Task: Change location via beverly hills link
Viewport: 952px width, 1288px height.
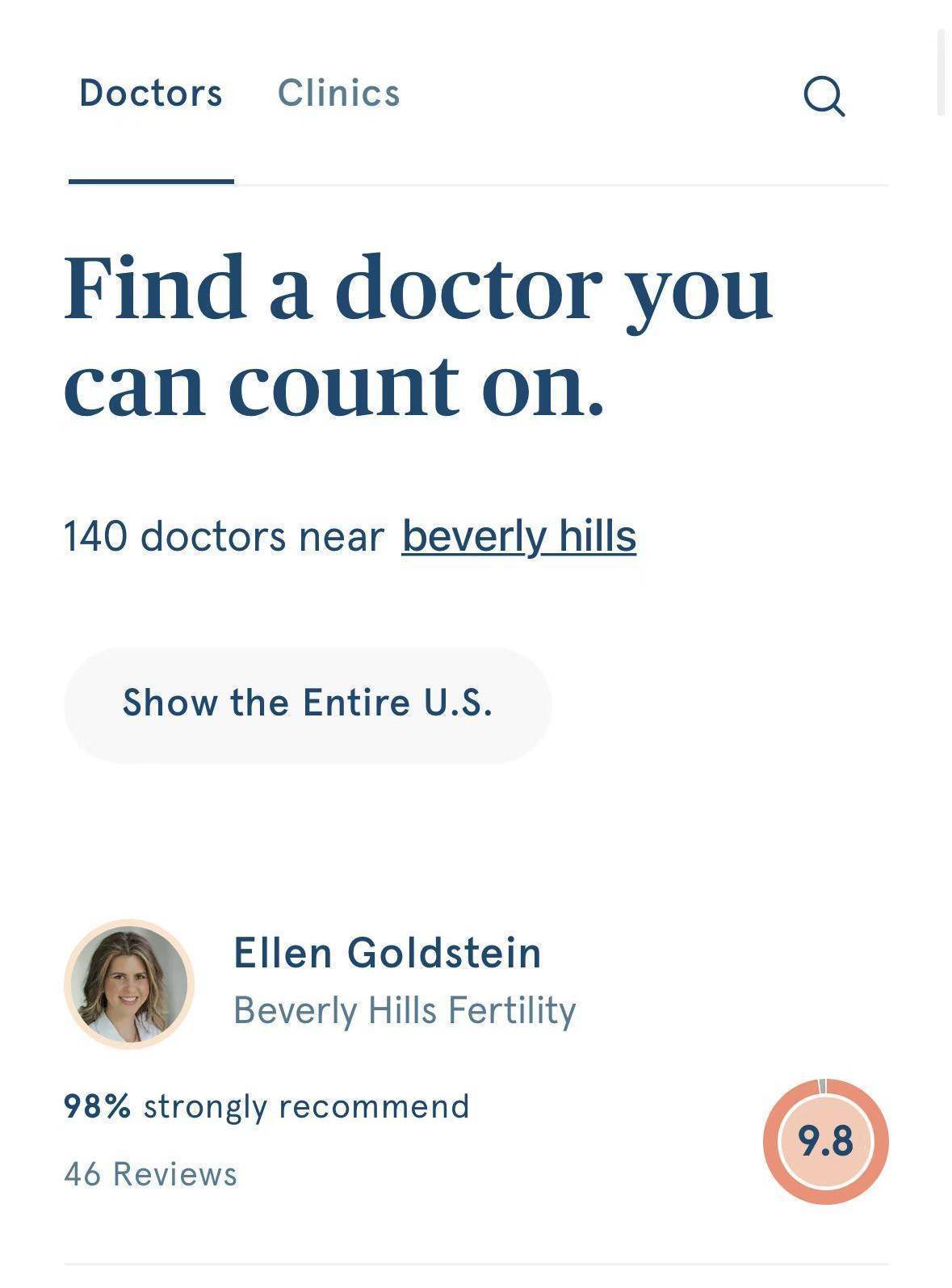Action: tap(519, 536)
